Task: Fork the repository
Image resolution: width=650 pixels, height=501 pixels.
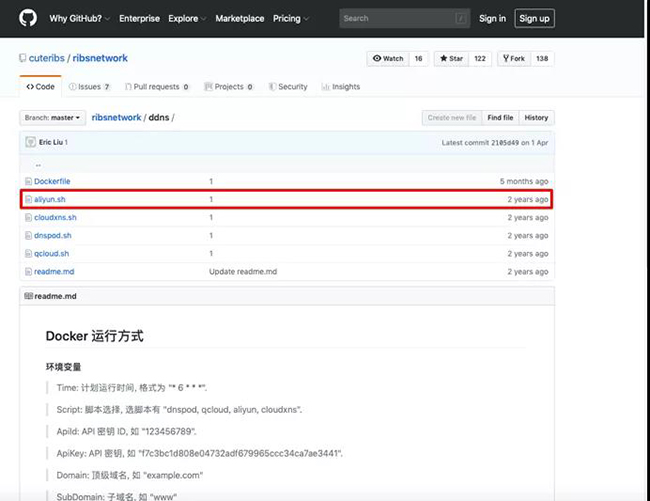Action: pos(514,58)
